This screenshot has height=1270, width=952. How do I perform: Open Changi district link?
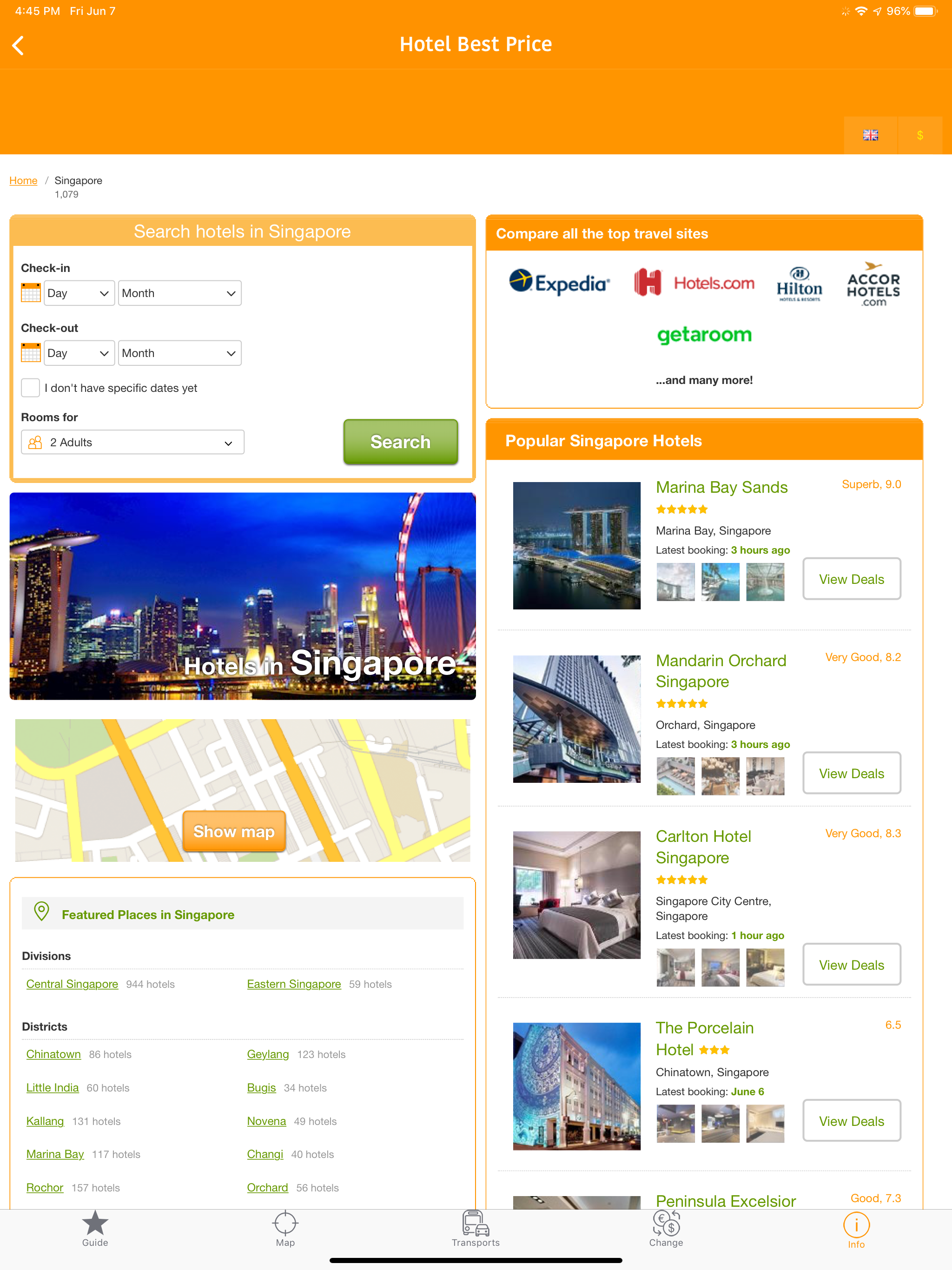click(x=265, y=1154)
